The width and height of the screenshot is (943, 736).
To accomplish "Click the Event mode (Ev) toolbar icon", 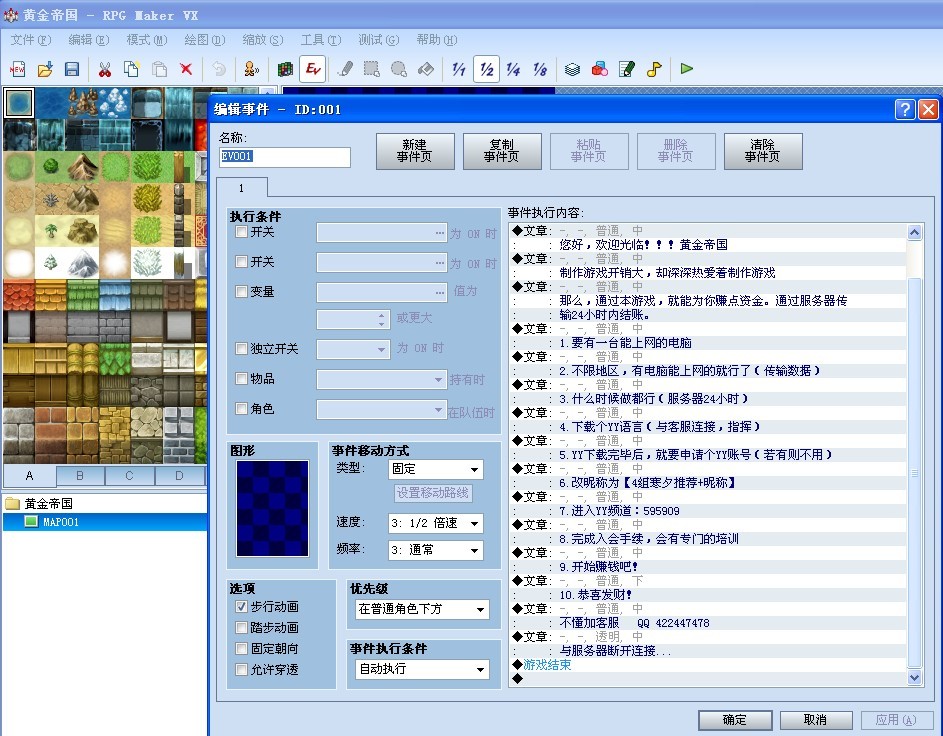I will coord(313,69).
